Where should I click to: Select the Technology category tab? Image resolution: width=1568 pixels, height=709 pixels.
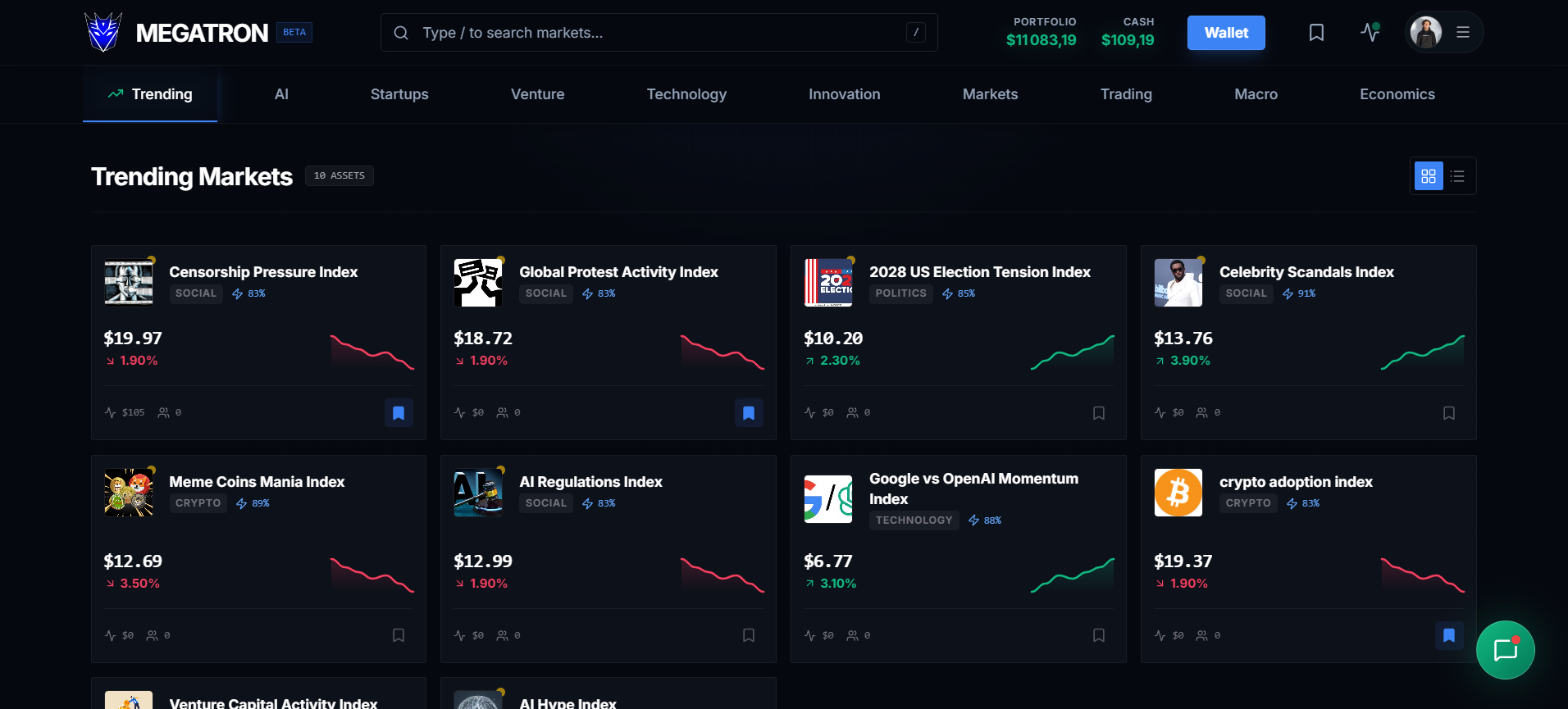pyautogui.click(x=686, y=94)
